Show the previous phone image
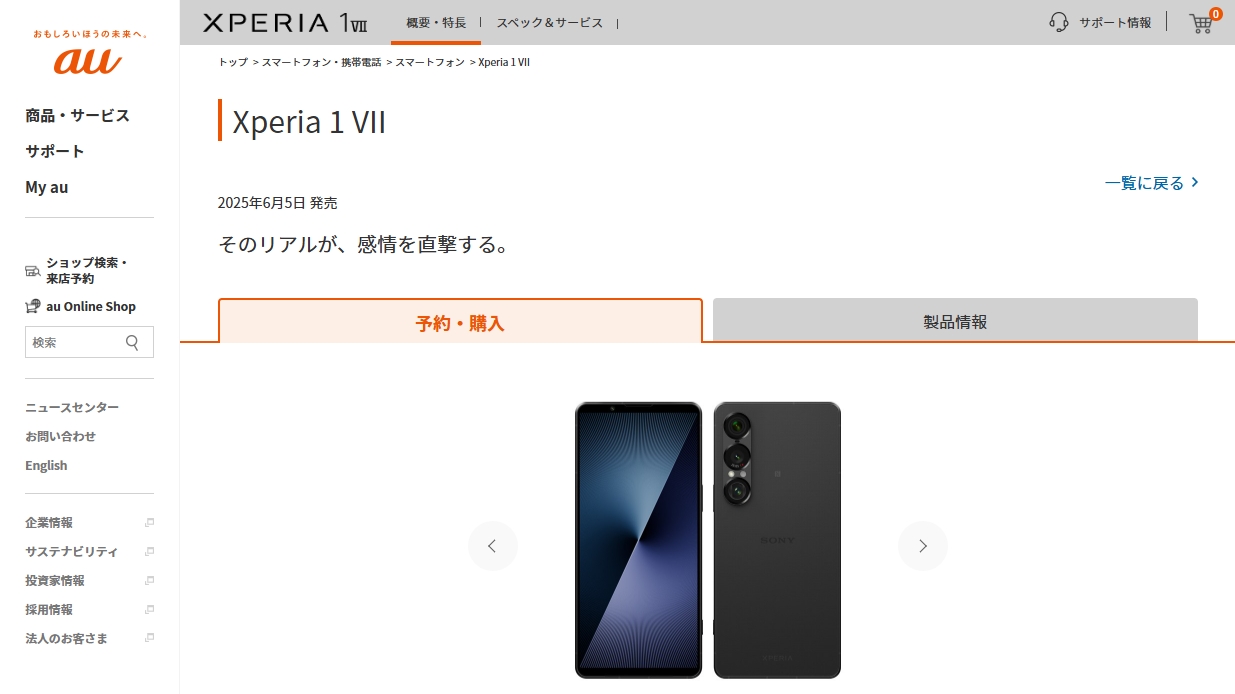The width and height of the screenshot is (1235, 694). click(493, 546)
